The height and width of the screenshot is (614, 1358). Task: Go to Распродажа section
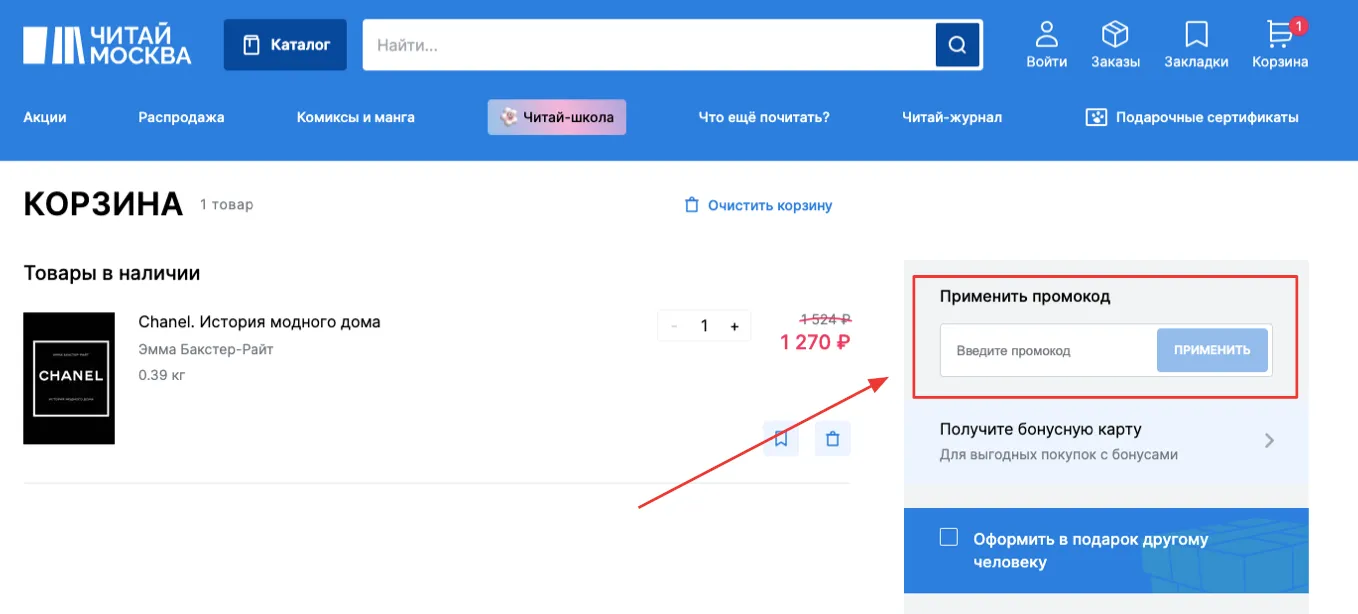click(x=181, y=117)
